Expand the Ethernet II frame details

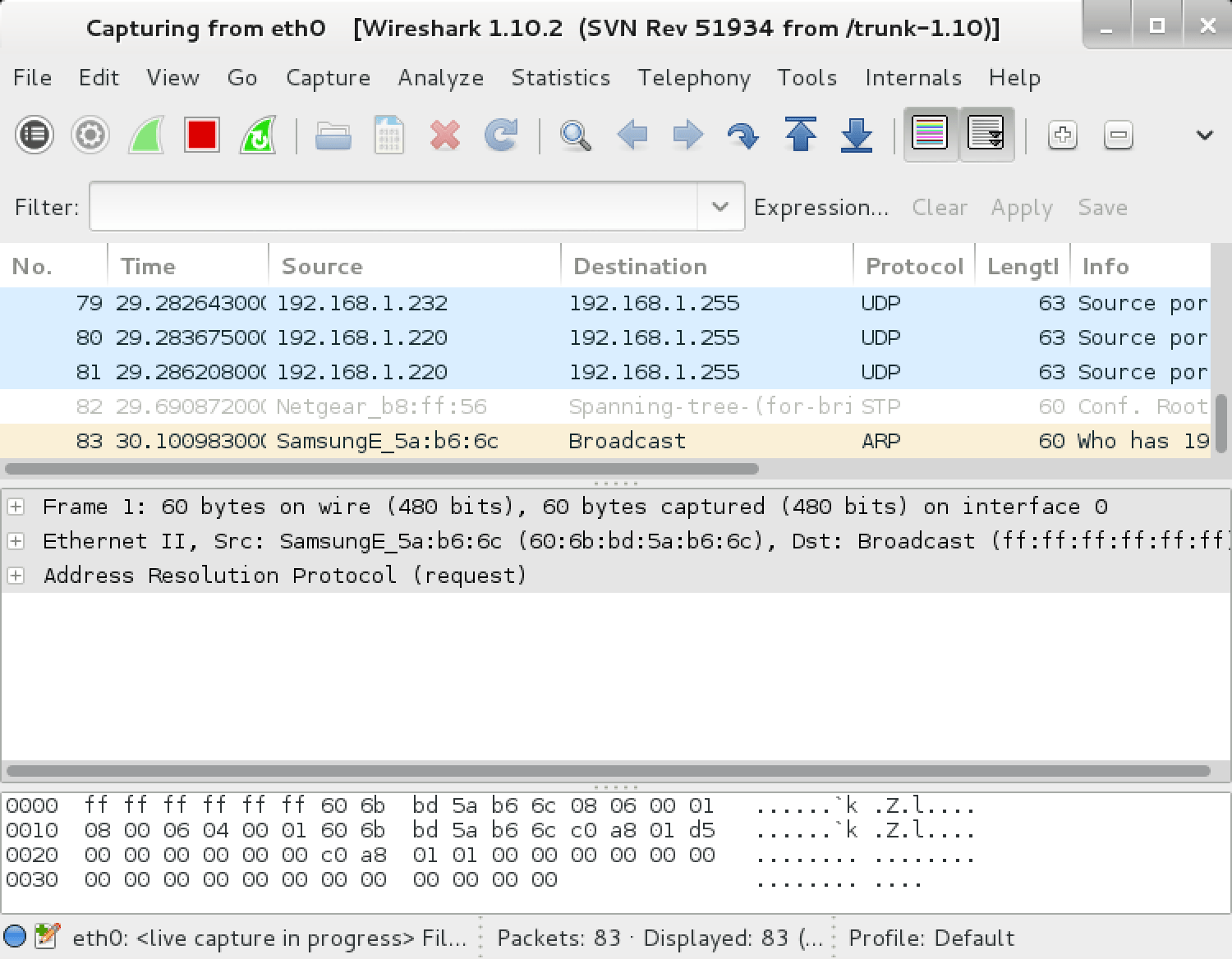(x=15, y=540)
